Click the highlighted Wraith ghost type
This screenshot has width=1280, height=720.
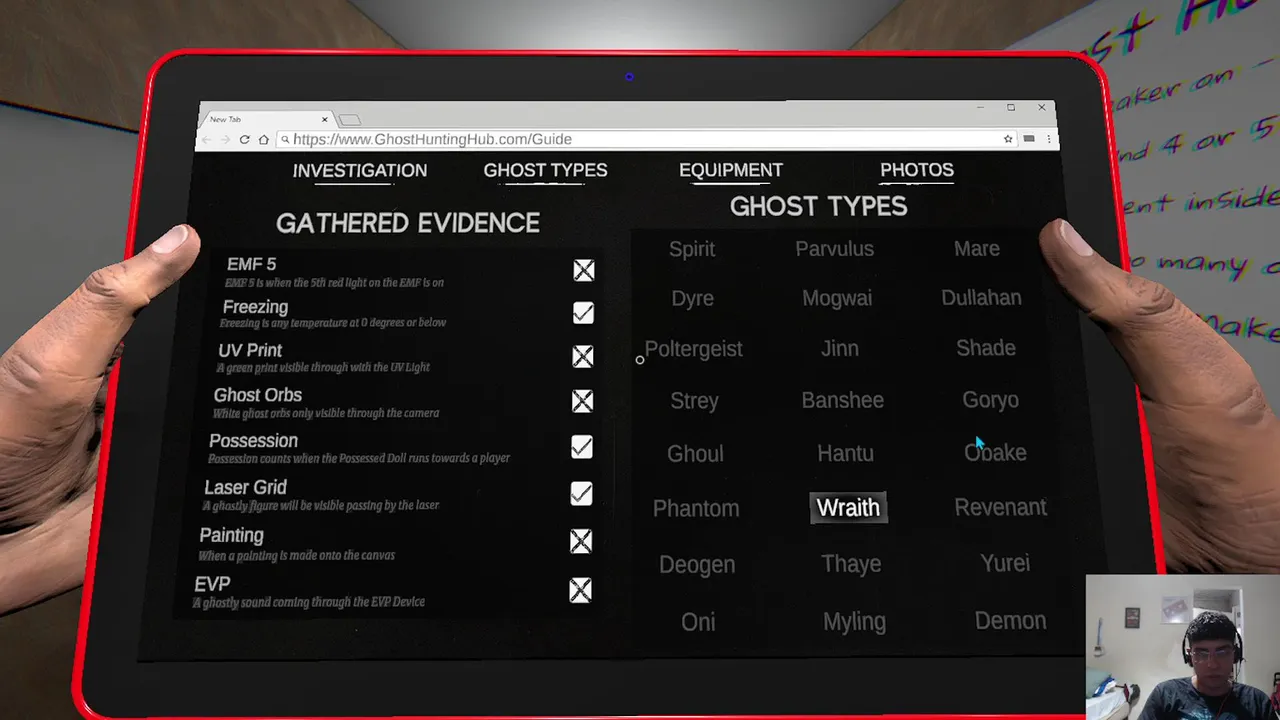pos(848,507)
